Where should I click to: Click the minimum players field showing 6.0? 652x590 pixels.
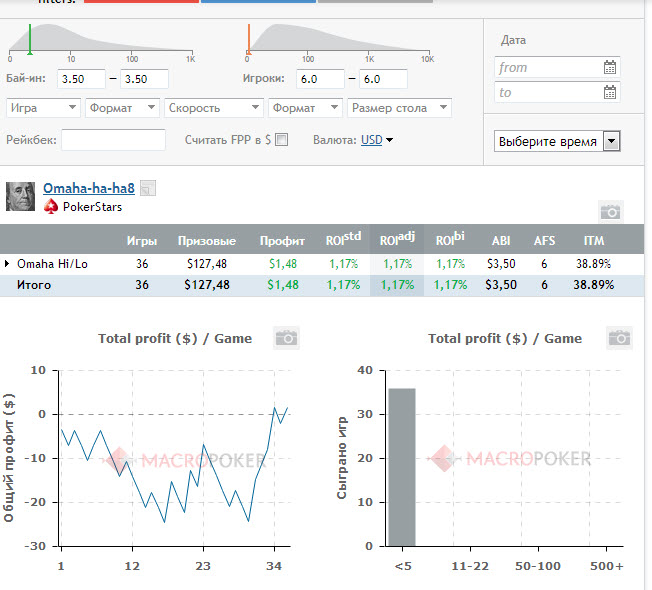(x=320, y=79)
